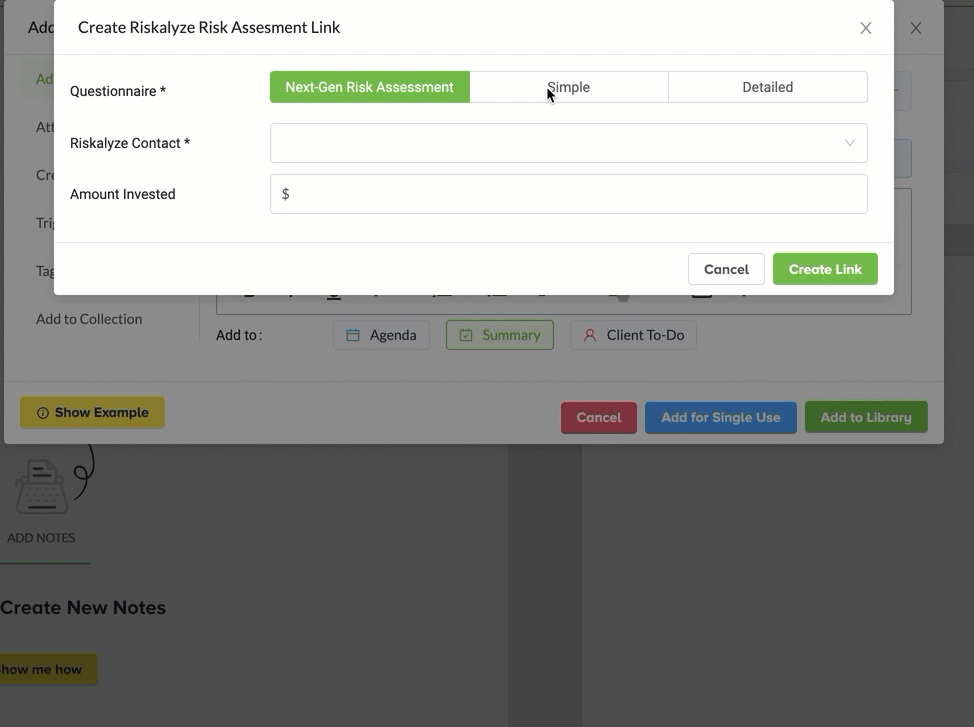This screenshot has width=974, height=727.
Task: Click the red Cancel button
Action: [599, 418]
